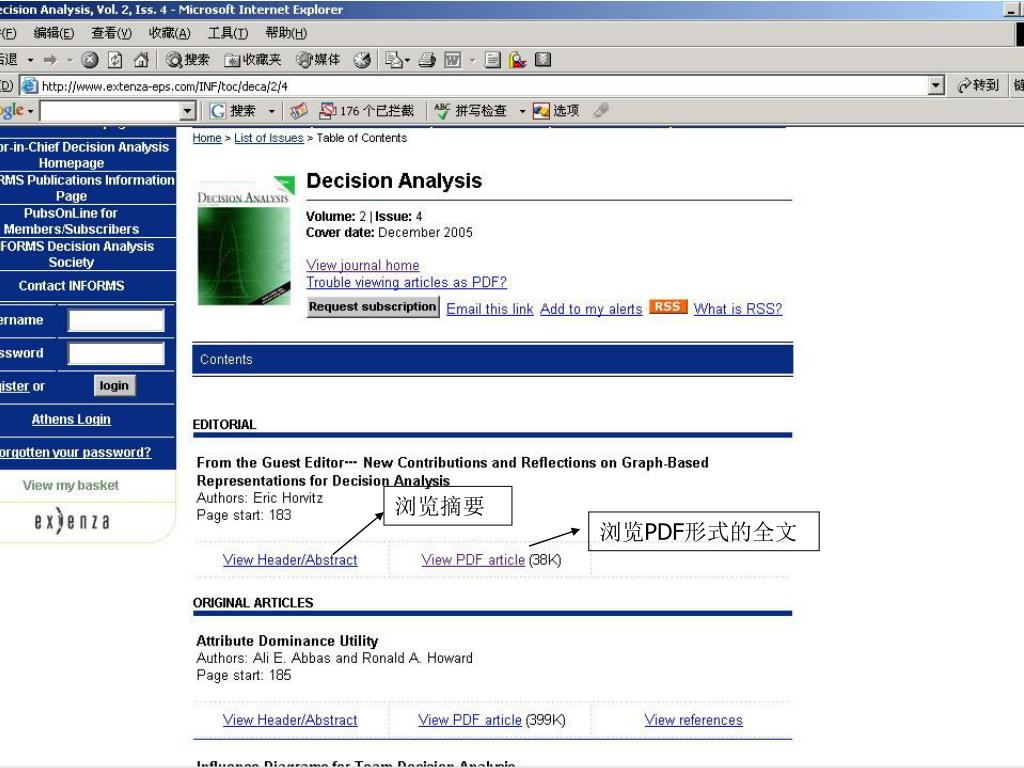Click View my basket
Screen dimensions: 1024x768
pyautogui.click(x=71, y=485)
